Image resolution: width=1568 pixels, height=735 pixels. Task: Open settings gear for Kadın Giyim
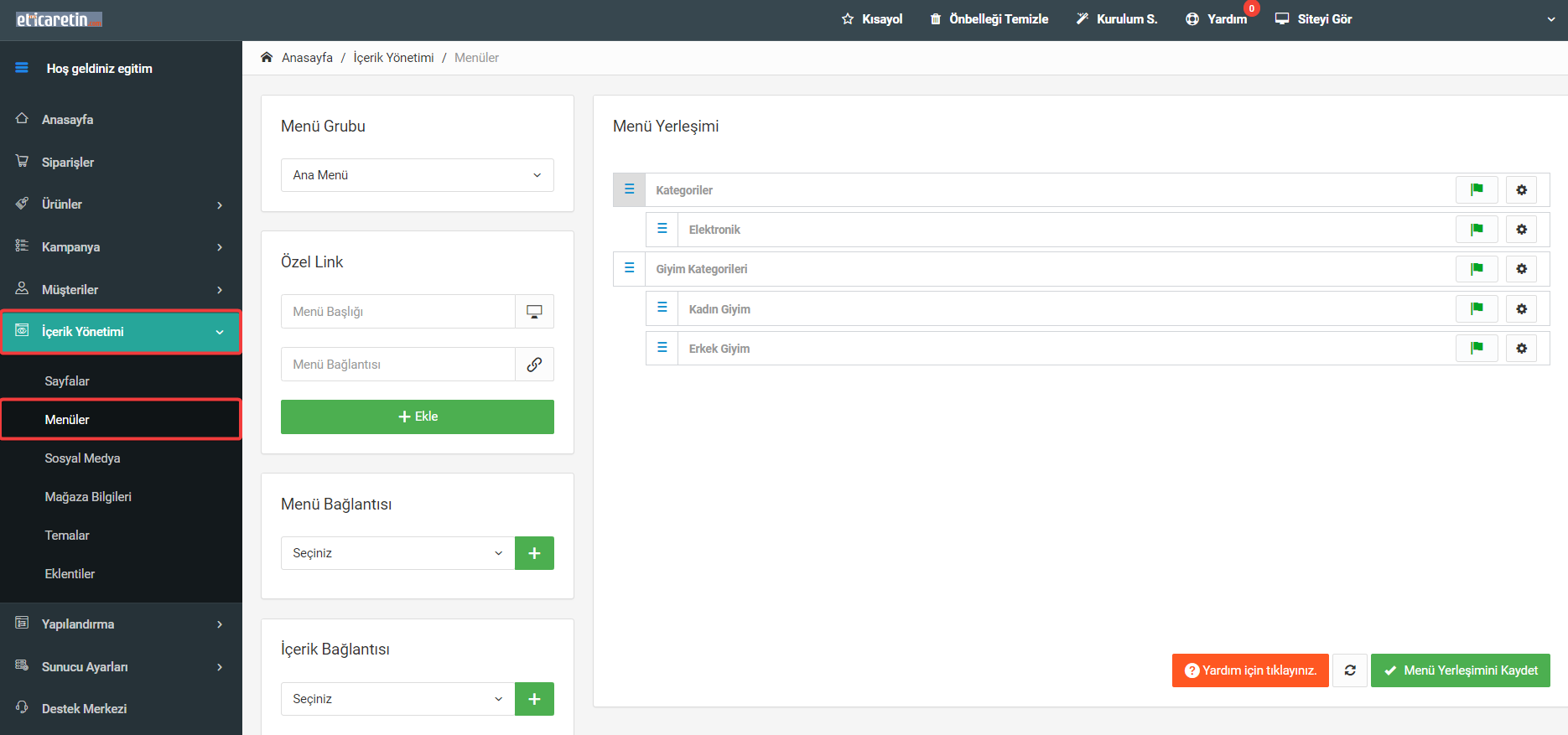(x=1522, y=309)
